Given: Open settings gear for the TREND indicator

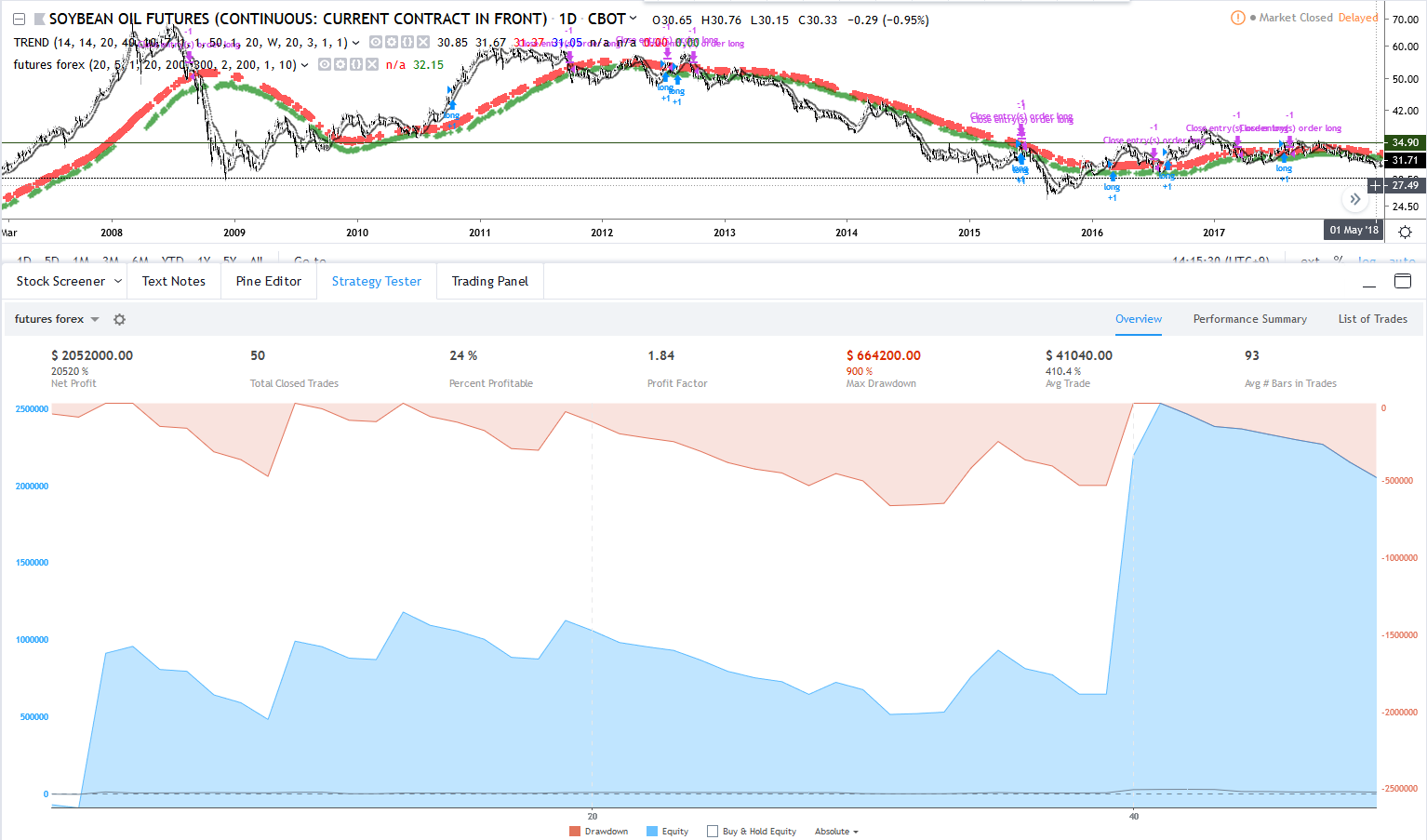Looking at the screenshot, I should pyautogui.click(x=392, y=43).
